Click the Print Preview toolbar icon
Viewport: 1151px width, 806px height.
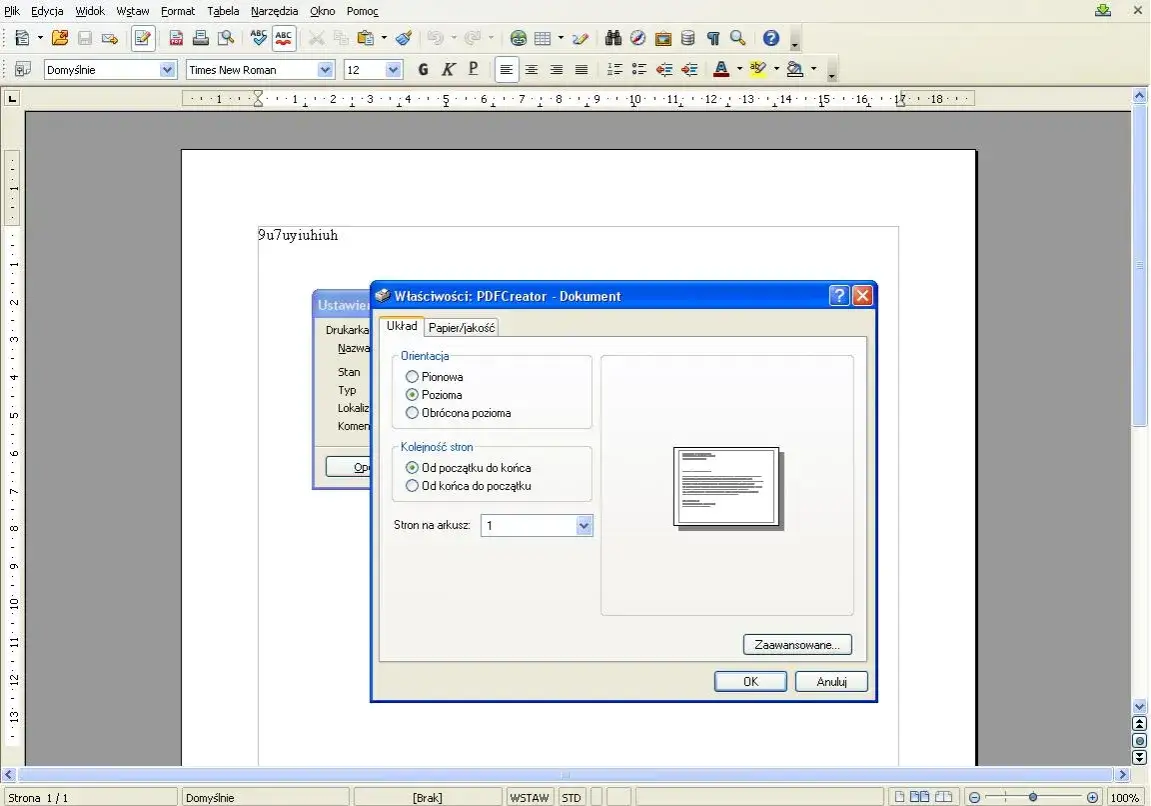tap(226, 38)
